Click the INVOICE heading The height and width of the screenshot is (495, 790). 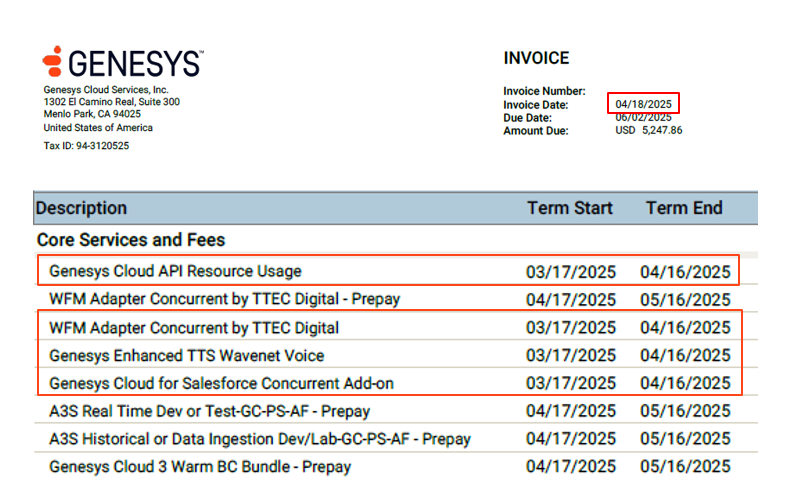point(536,58)
